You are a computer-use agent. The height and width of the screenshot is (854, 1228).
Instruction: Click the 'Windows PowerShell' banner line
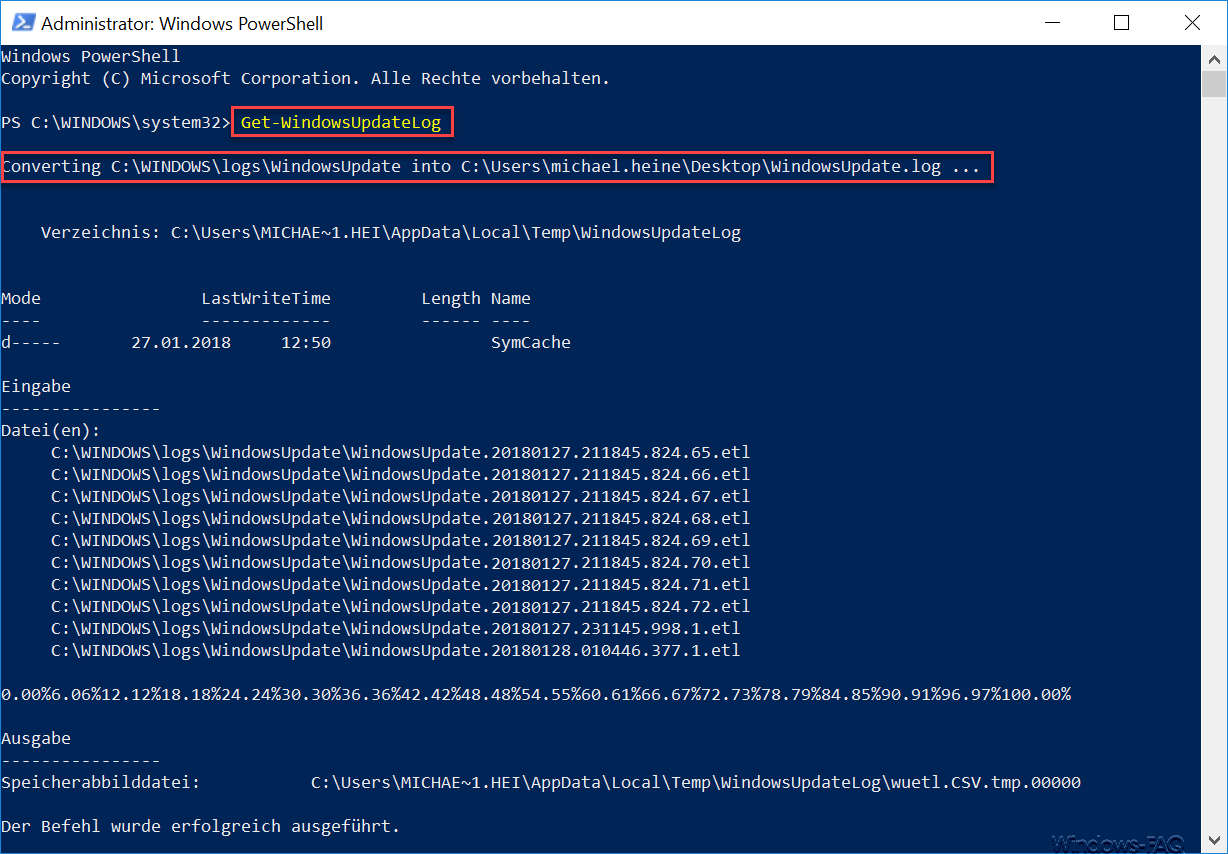click(x=91, y=56)
